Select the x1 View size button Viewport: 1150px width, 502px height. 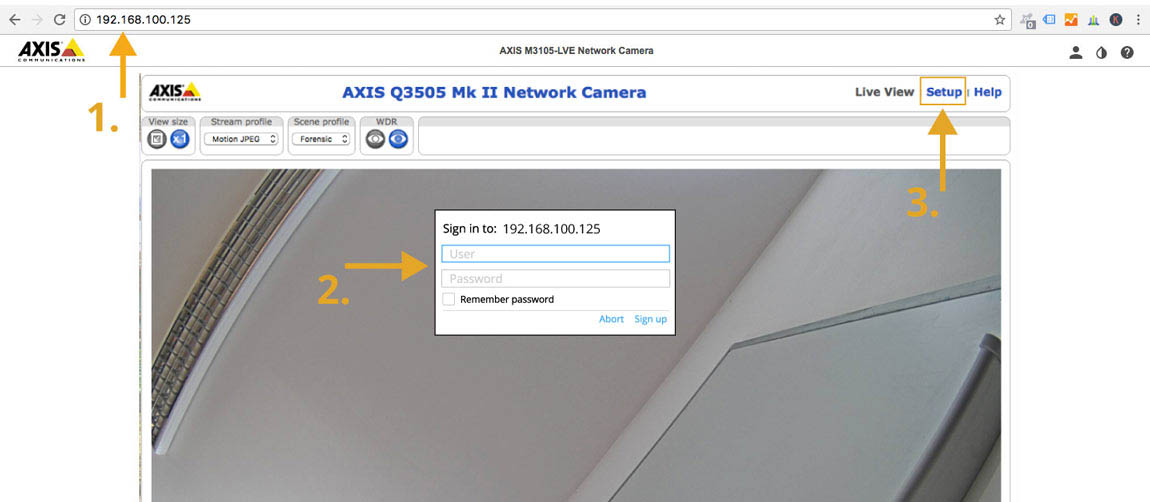coord(179,140)
